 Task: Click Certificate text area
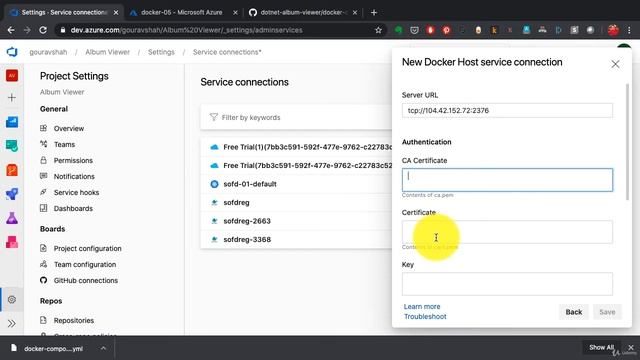tap(507, 232)
